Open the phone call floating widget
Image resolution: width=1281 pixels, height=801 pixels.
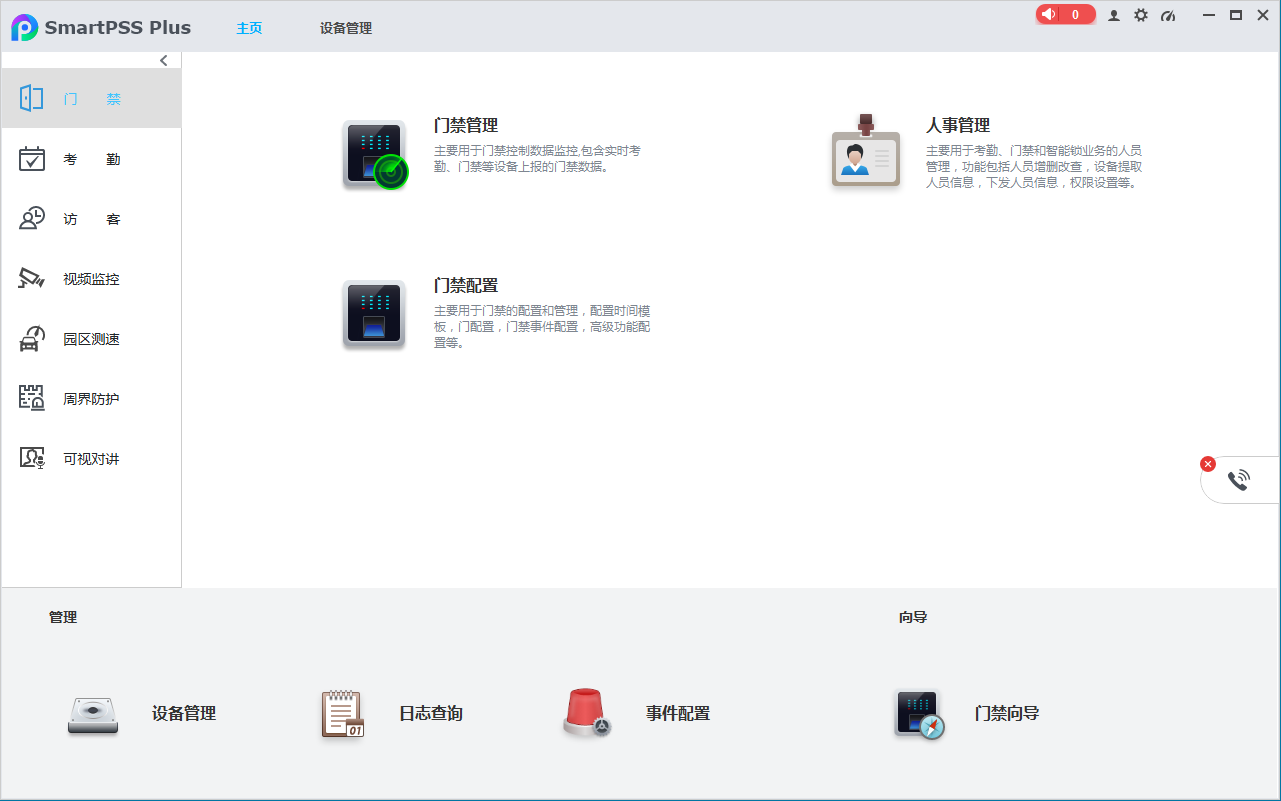pyautogui.click(x=1238, y=480)
